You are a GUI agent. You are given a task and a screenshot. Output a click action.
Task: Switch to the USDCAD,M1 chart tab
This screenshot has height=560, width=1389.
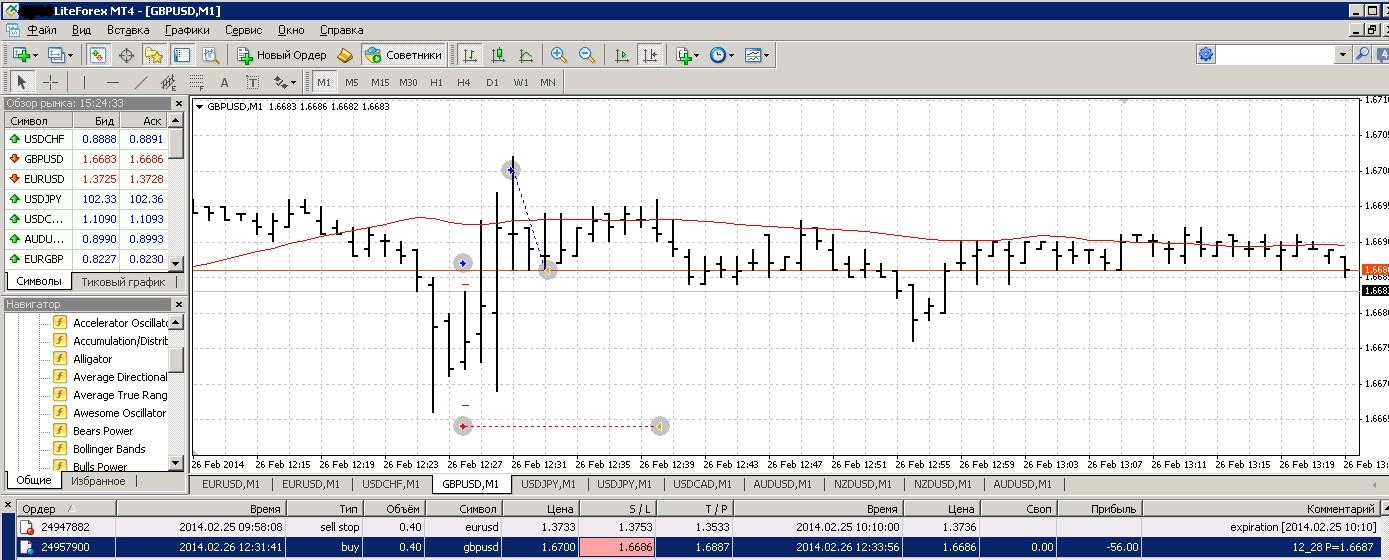[x=704, y=484]
